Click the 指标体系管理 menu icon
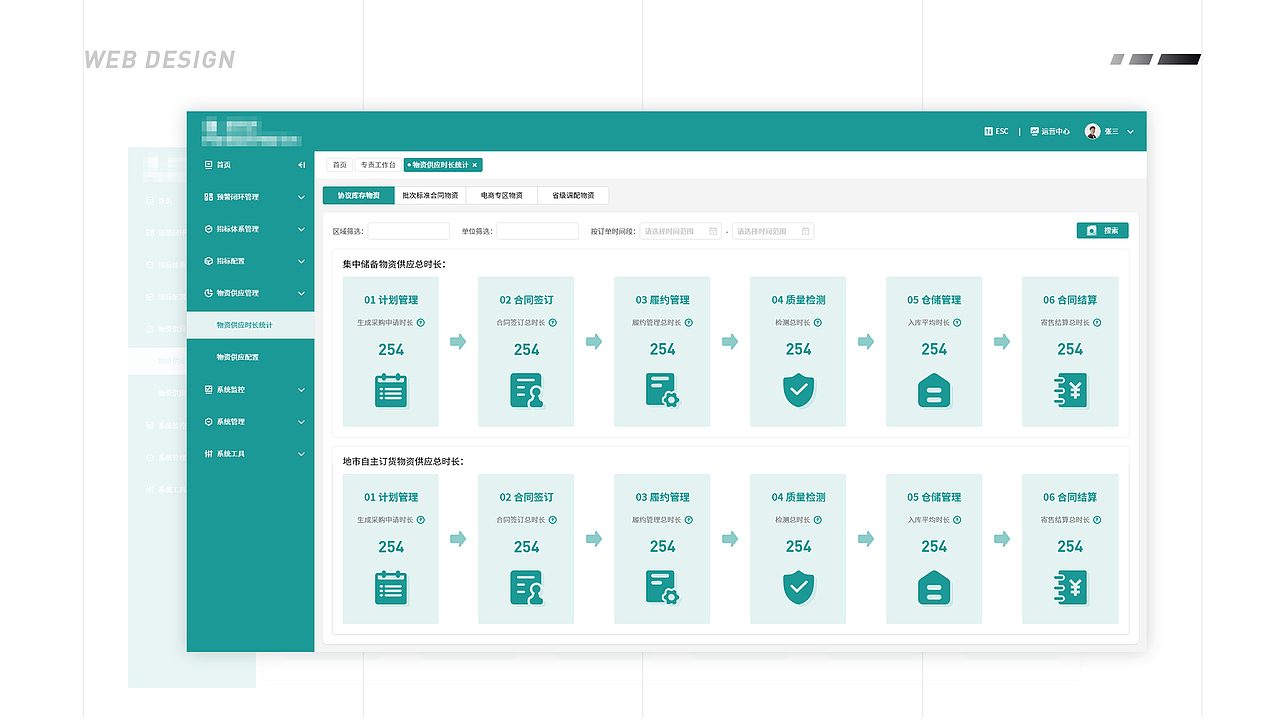 208,229
